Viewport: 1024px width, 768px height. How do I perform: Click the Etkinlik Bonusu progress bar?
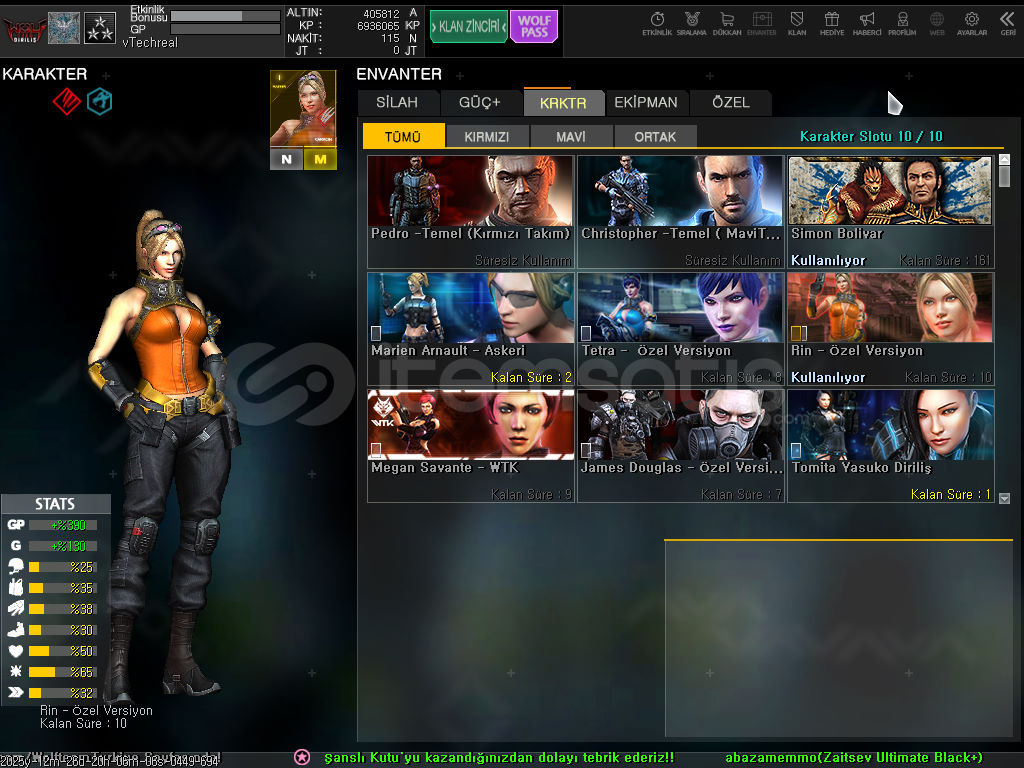(x=225, y=15)
